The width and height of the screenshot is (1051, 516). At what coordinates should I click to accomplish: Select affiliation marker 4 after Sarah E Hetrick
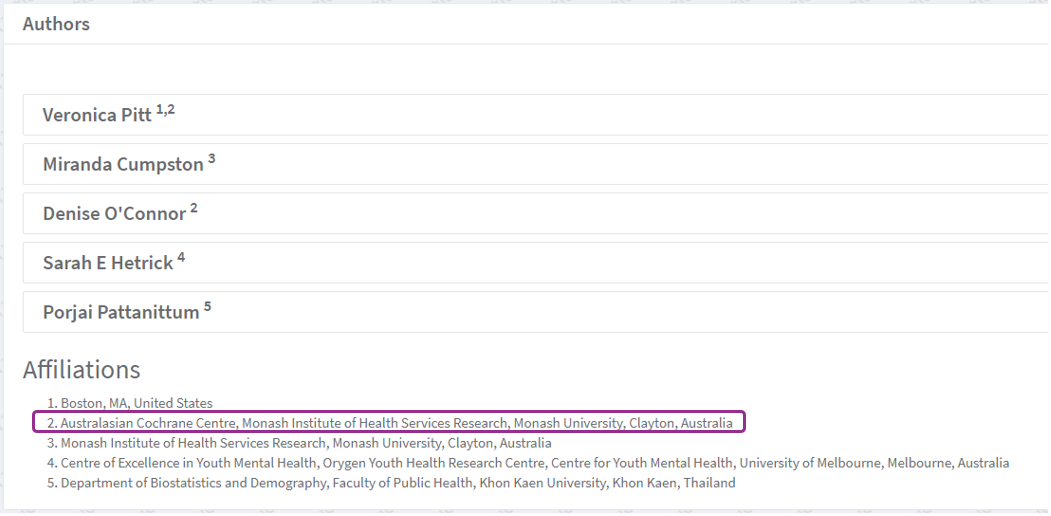pyautogui.click(x=181, y=258)
